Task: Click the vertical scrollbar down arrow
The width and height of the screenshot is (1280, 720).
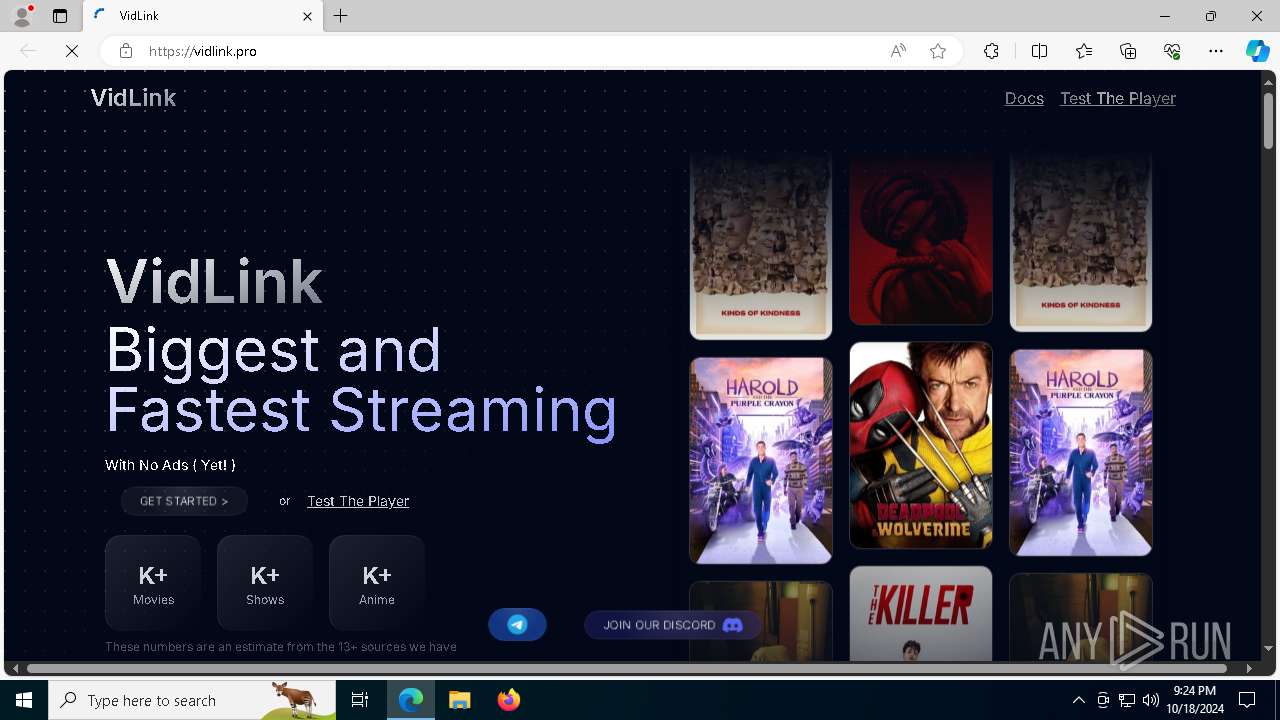Action: pos(1268,649)
